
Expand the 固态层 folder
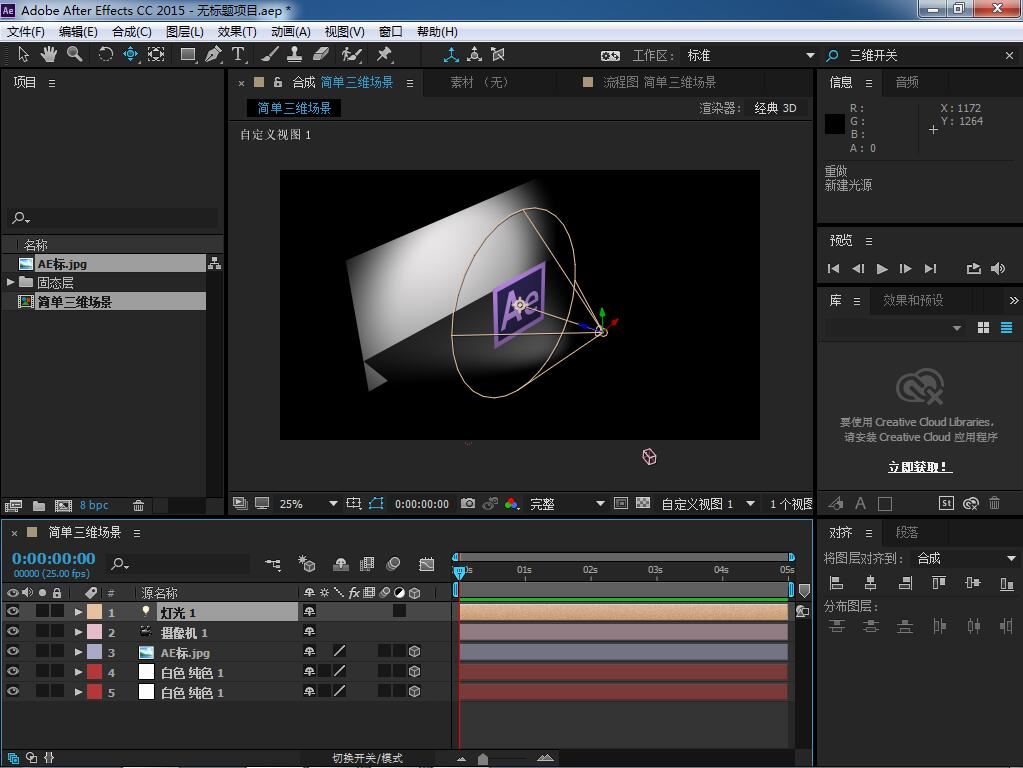10,283
